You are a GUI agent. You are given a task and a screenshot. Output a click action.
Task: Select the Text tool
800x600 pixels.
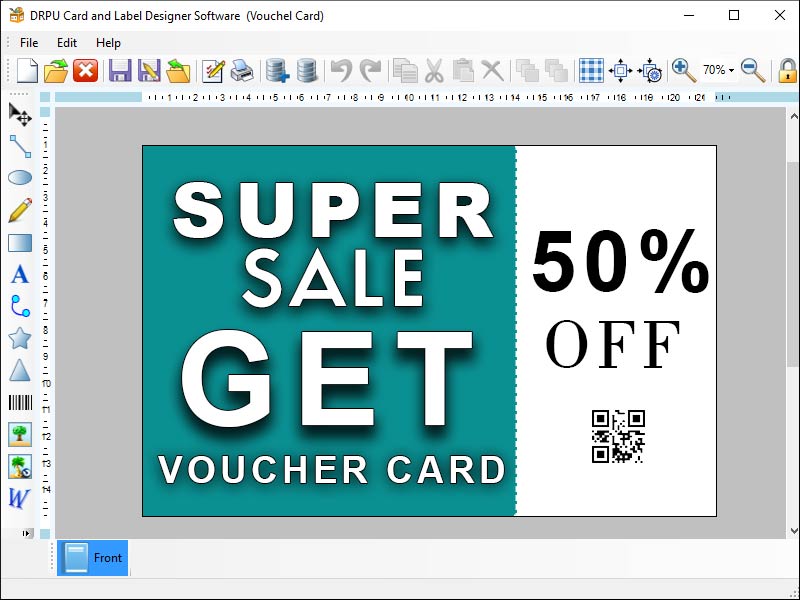tap(20, 274)
